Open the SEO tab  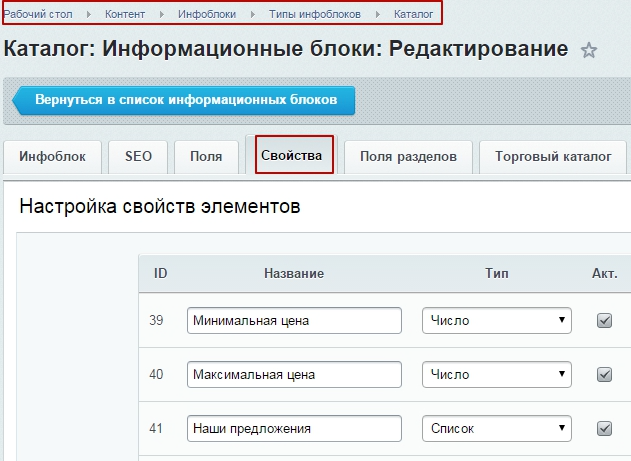tap(138, 157)
